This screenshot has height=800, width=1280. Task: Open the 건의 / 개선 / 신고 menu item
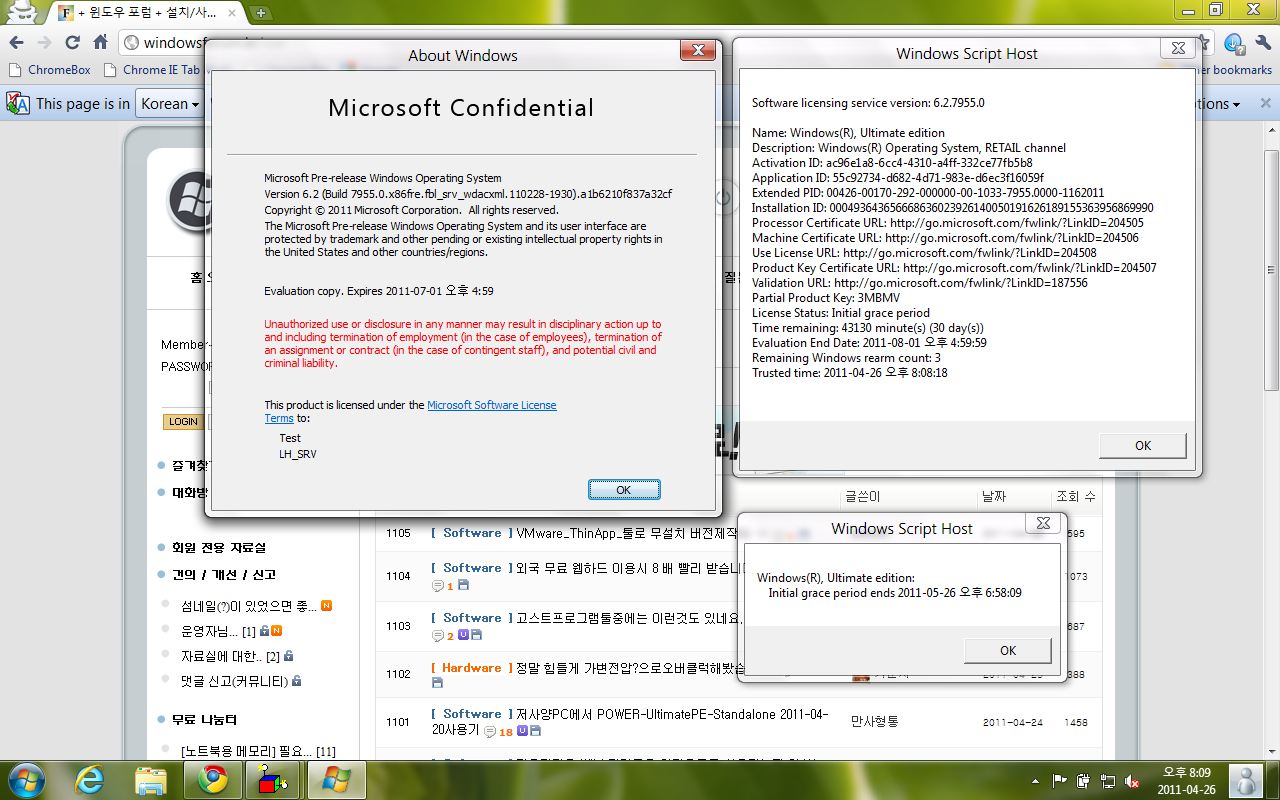[223, 574]
